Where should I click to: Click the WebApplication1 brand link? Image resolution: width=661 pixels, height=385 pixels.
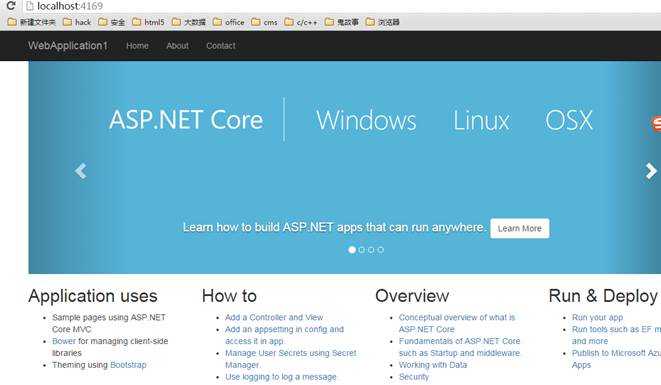pyautogui.click(x=68, y=46)
